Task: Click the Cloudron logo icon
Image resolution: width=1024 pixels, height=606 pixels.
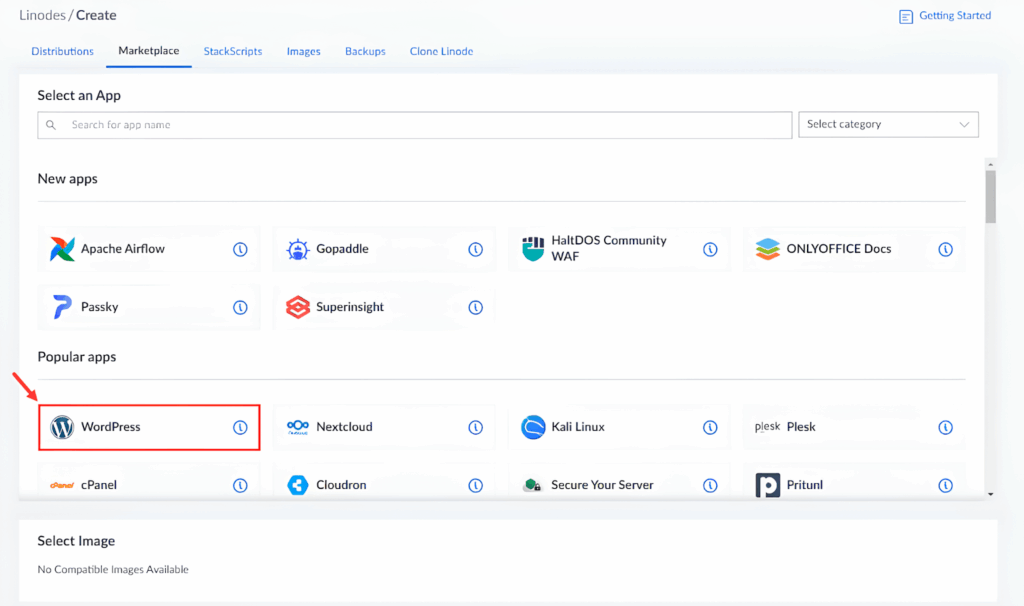Action: (298, 485)
